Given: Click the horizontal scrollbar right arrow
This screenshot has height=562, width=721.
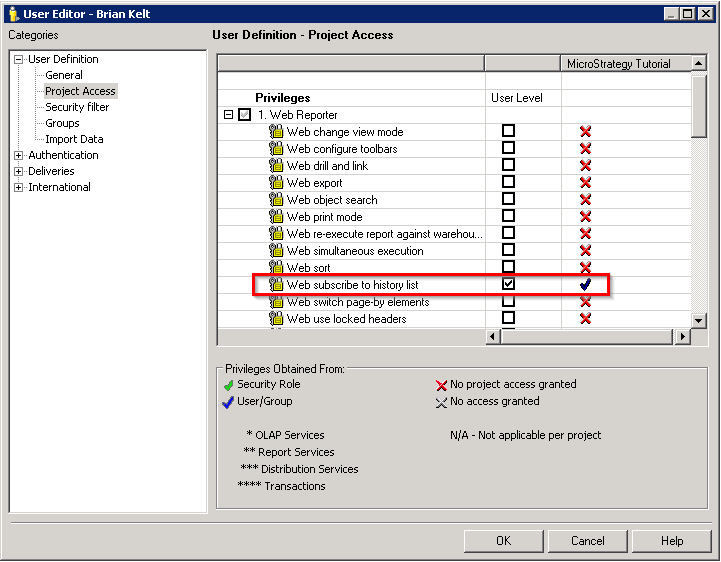Looking at the screenshot, I should tap(683, 337).
